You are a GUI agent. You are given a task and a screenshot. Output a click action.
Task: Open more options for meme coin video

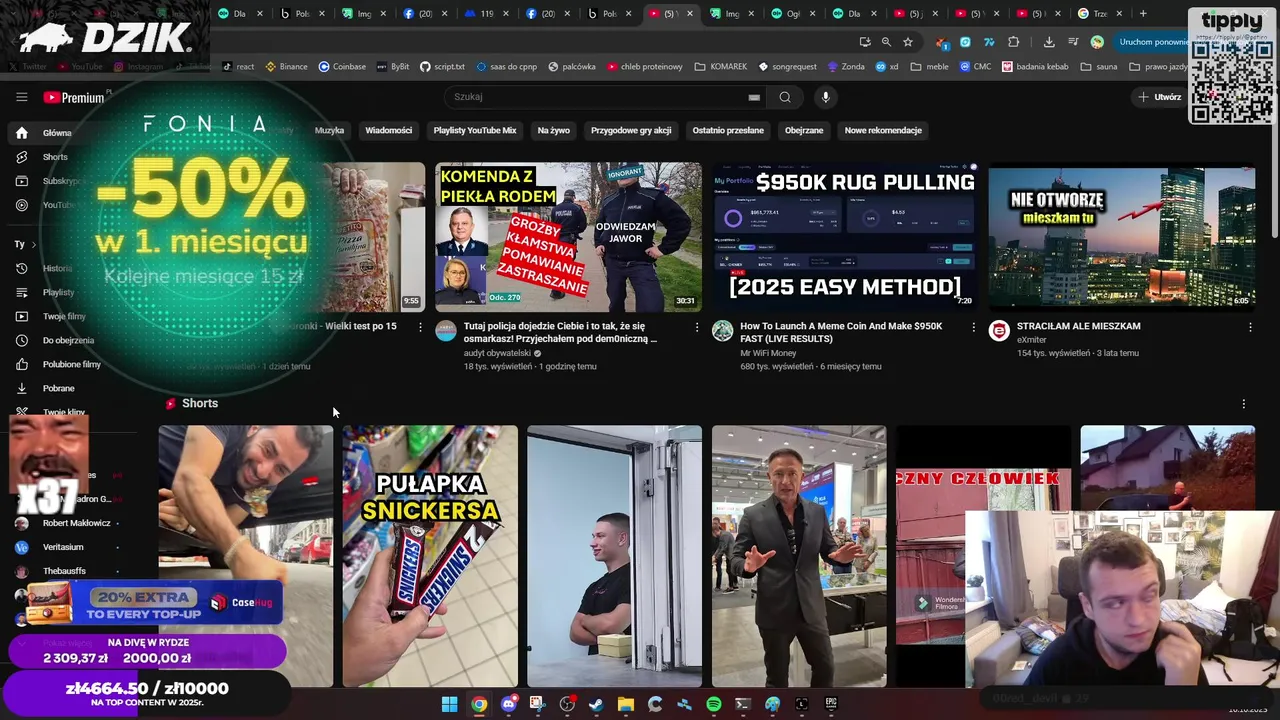click(x=973, y=327)
